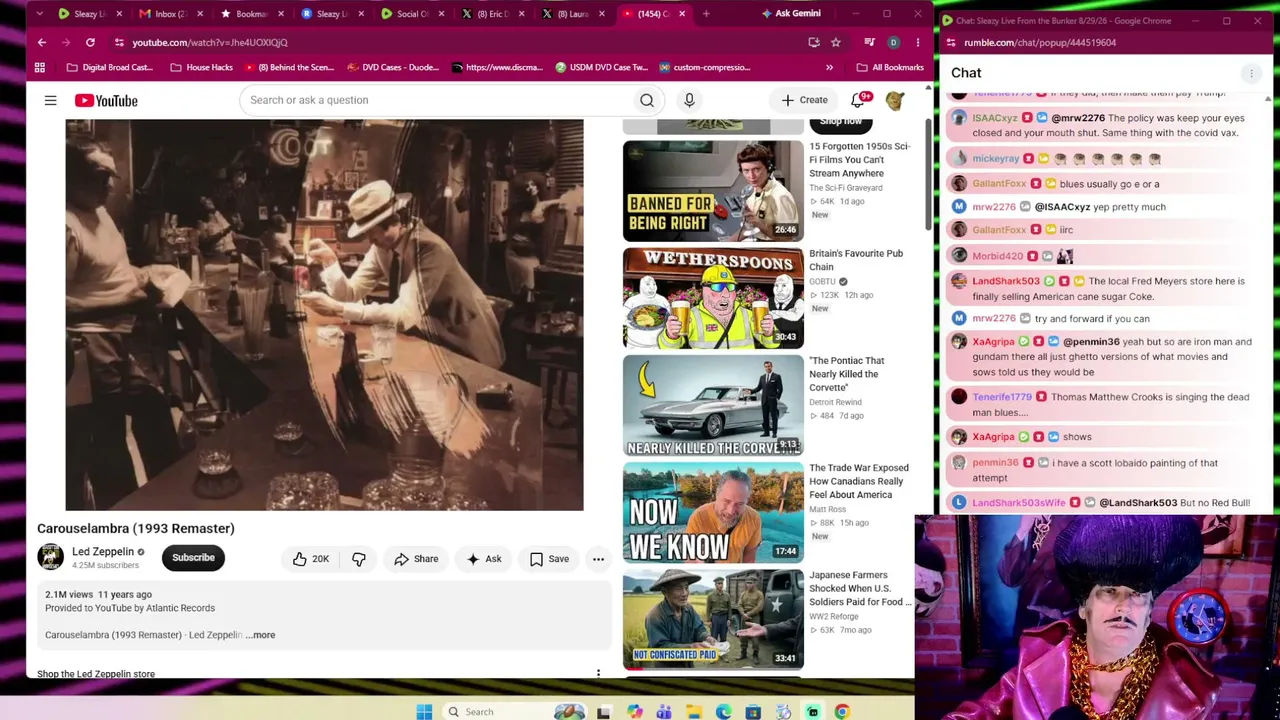Open Copilot from the taskbar
The image size is (1280, 720).
coord(634,712)
